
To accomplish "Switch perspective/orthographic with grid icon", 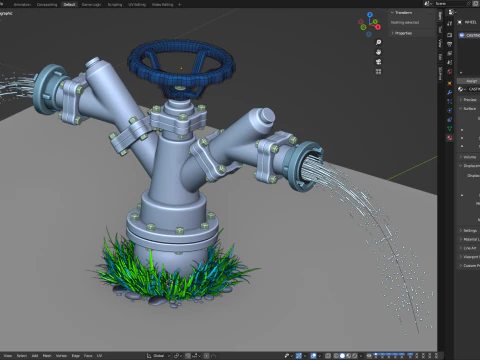I will click(x=378, y=72).
